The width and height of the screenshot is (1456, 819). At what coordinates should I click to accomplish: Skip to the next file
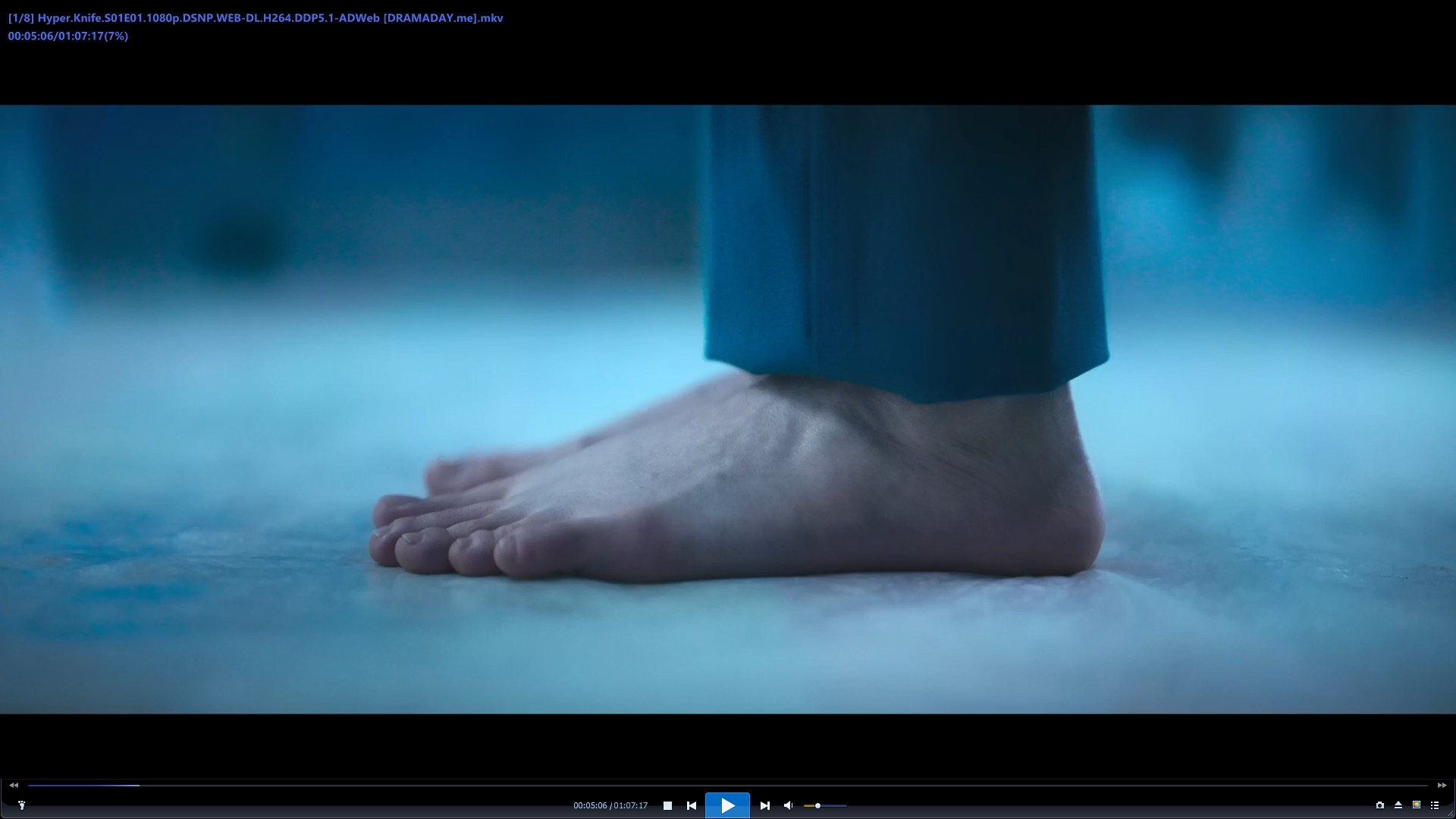coord(764,805)
